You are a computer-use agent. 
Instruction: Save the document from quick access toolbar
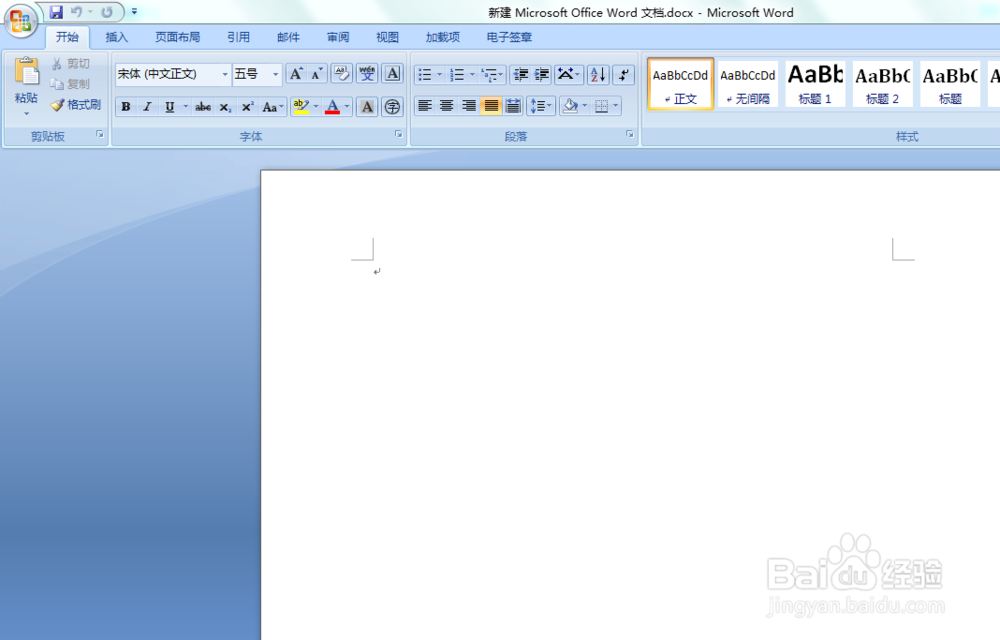click(x=55, y=12)
